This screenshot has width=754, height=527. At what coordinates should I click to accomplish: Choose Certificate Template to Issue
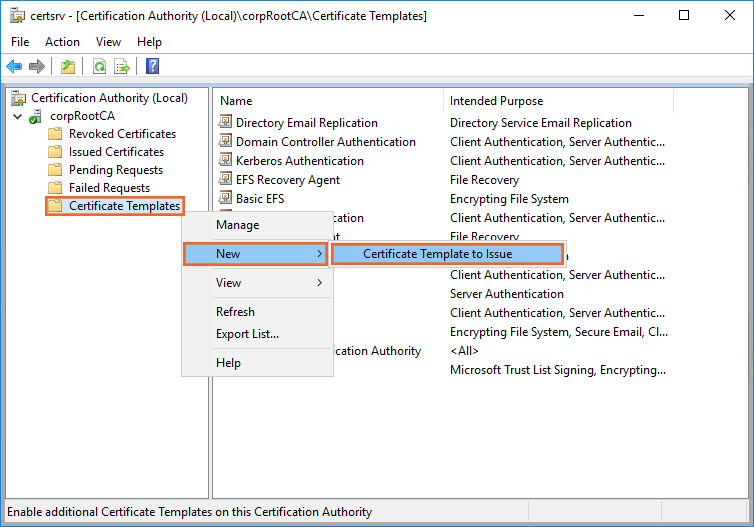pyautogui.click(x=446, y=254)
